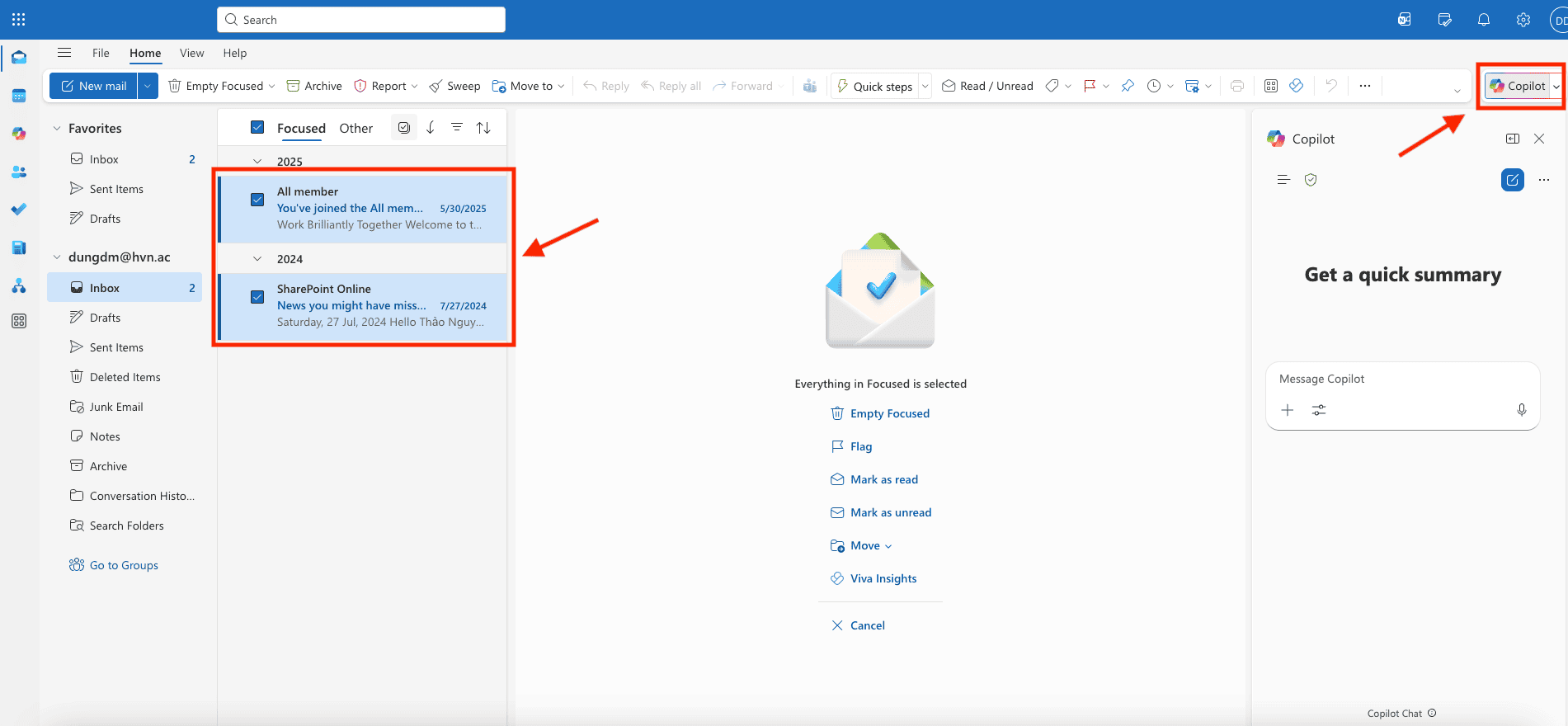
Task: Open Quick steps dropdown arrow
Action: 925,86
